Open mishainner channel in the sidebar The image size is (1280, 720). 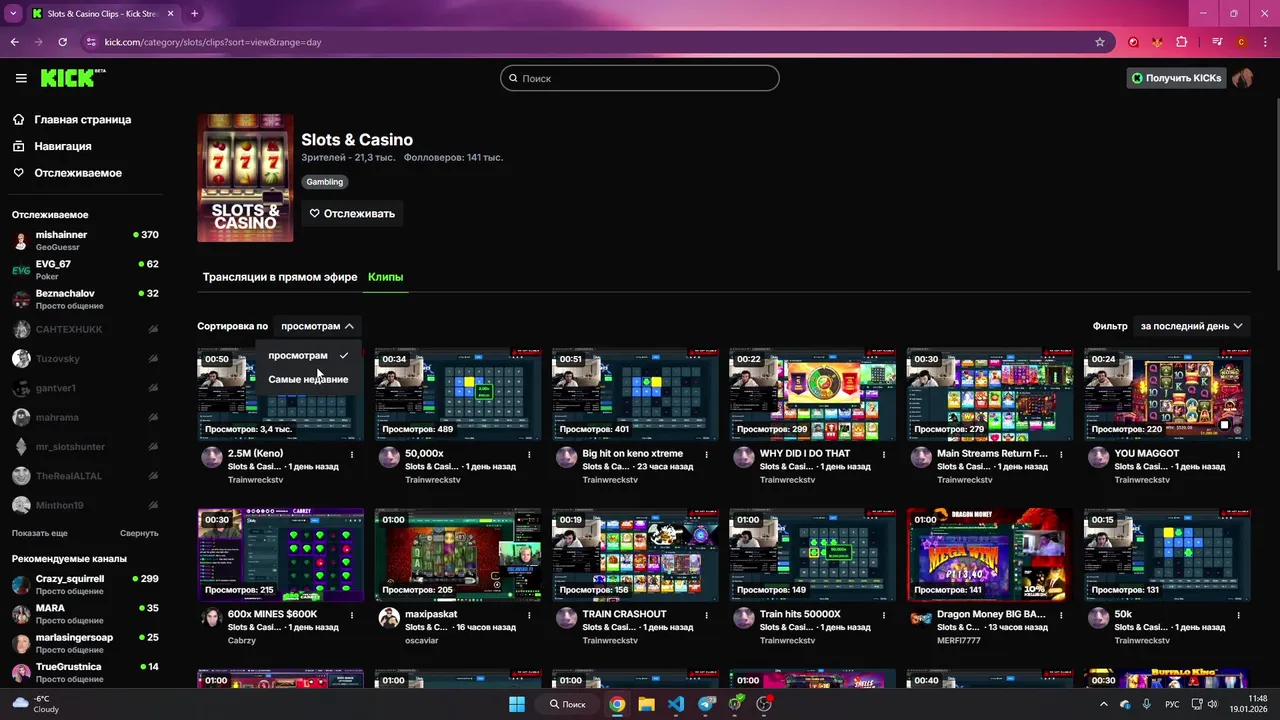tap(85, 240)
